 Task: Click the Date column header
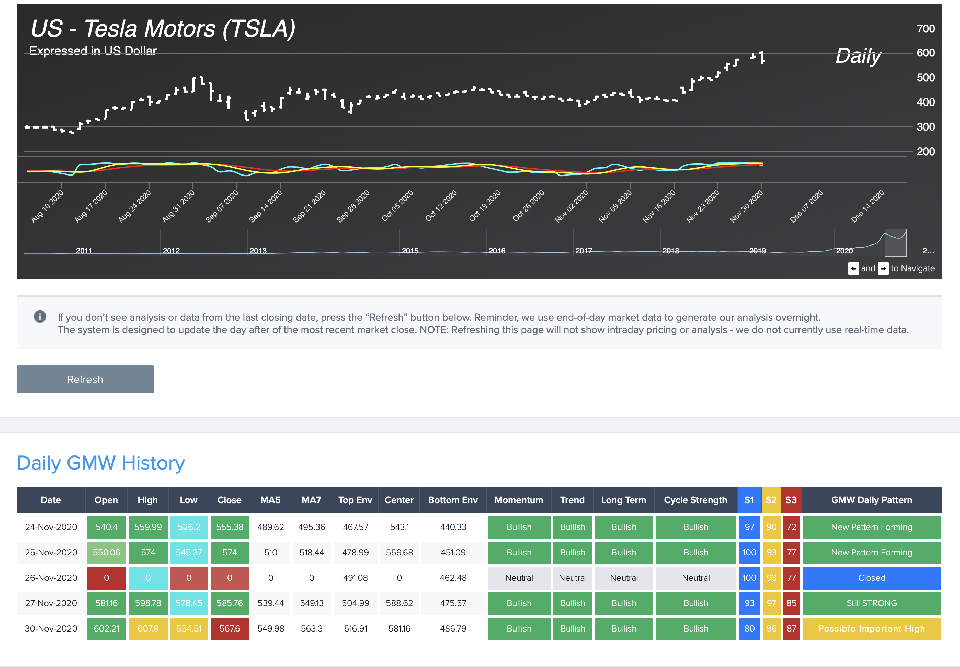point(51,500)
